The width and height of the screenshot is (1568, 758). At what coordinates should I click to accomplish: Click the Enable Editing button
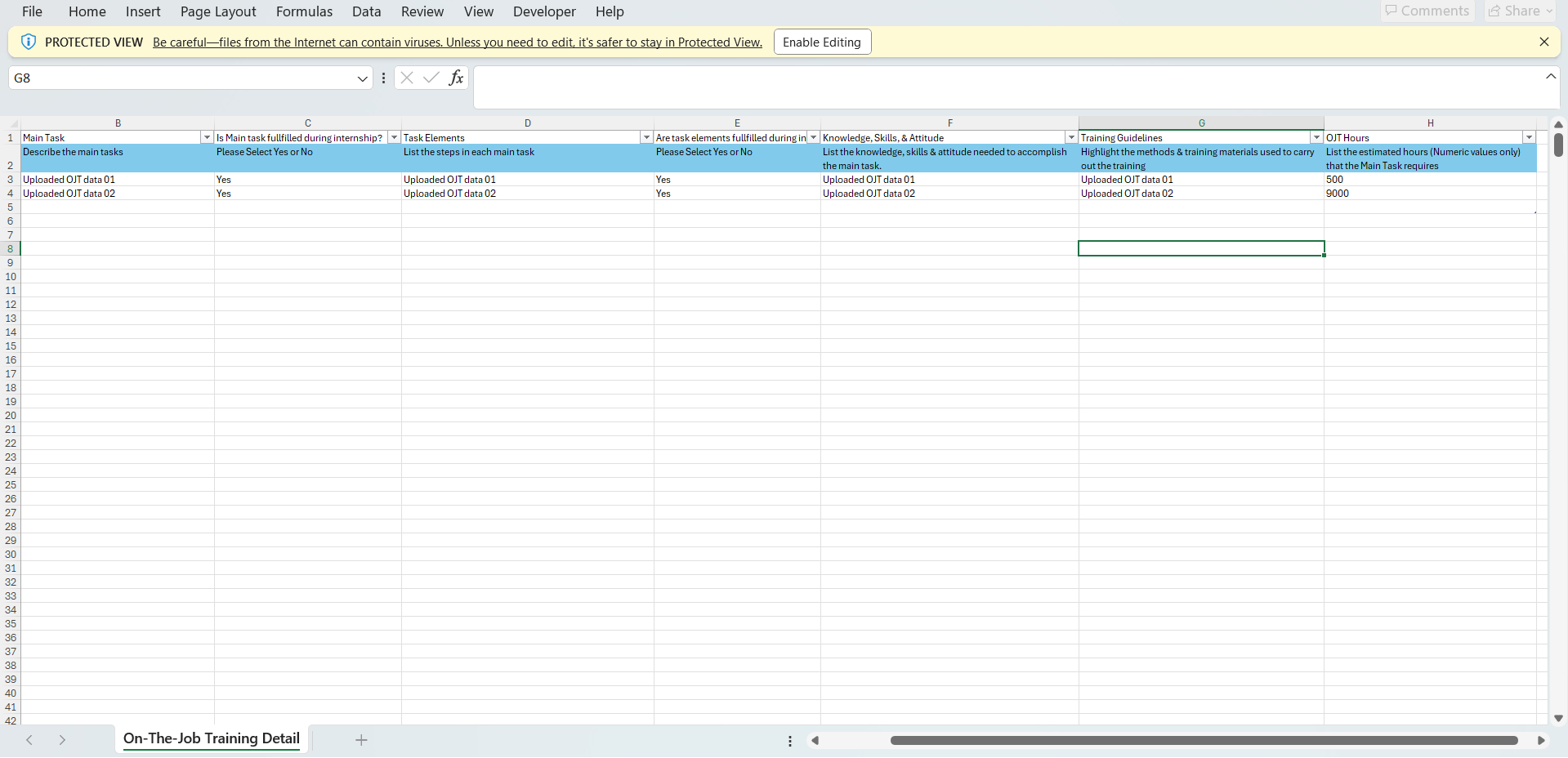click(822, 42)
